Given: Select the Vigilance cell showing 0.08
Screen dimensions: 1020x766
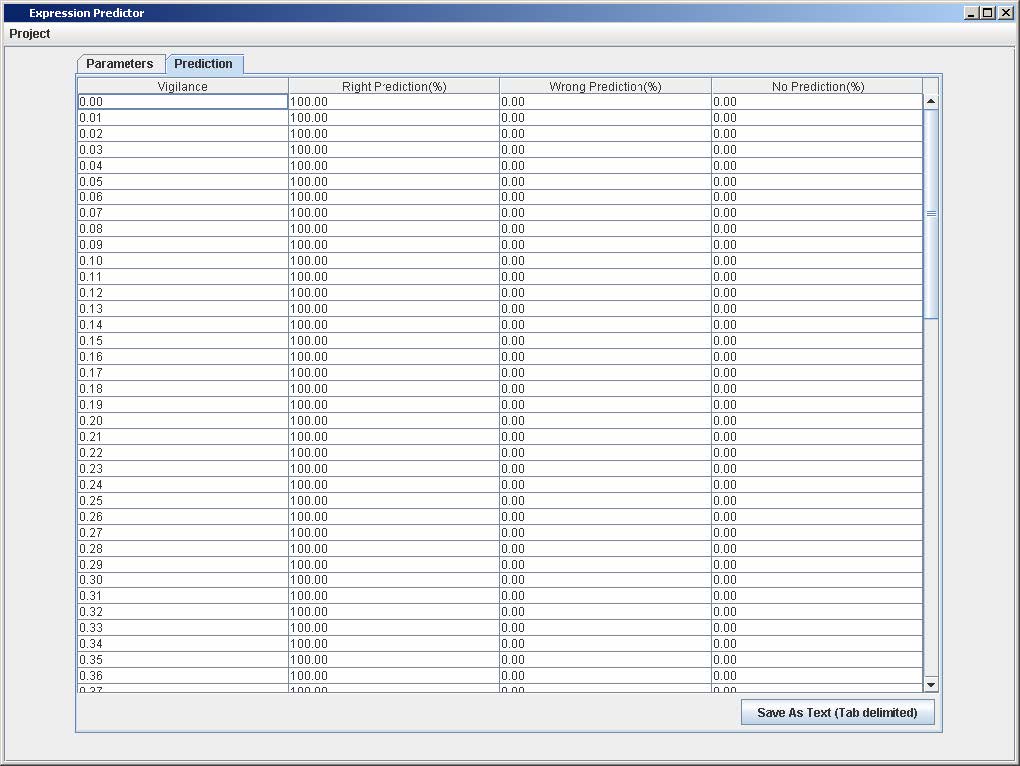Looking at the screenshot, I should [183, 230].
